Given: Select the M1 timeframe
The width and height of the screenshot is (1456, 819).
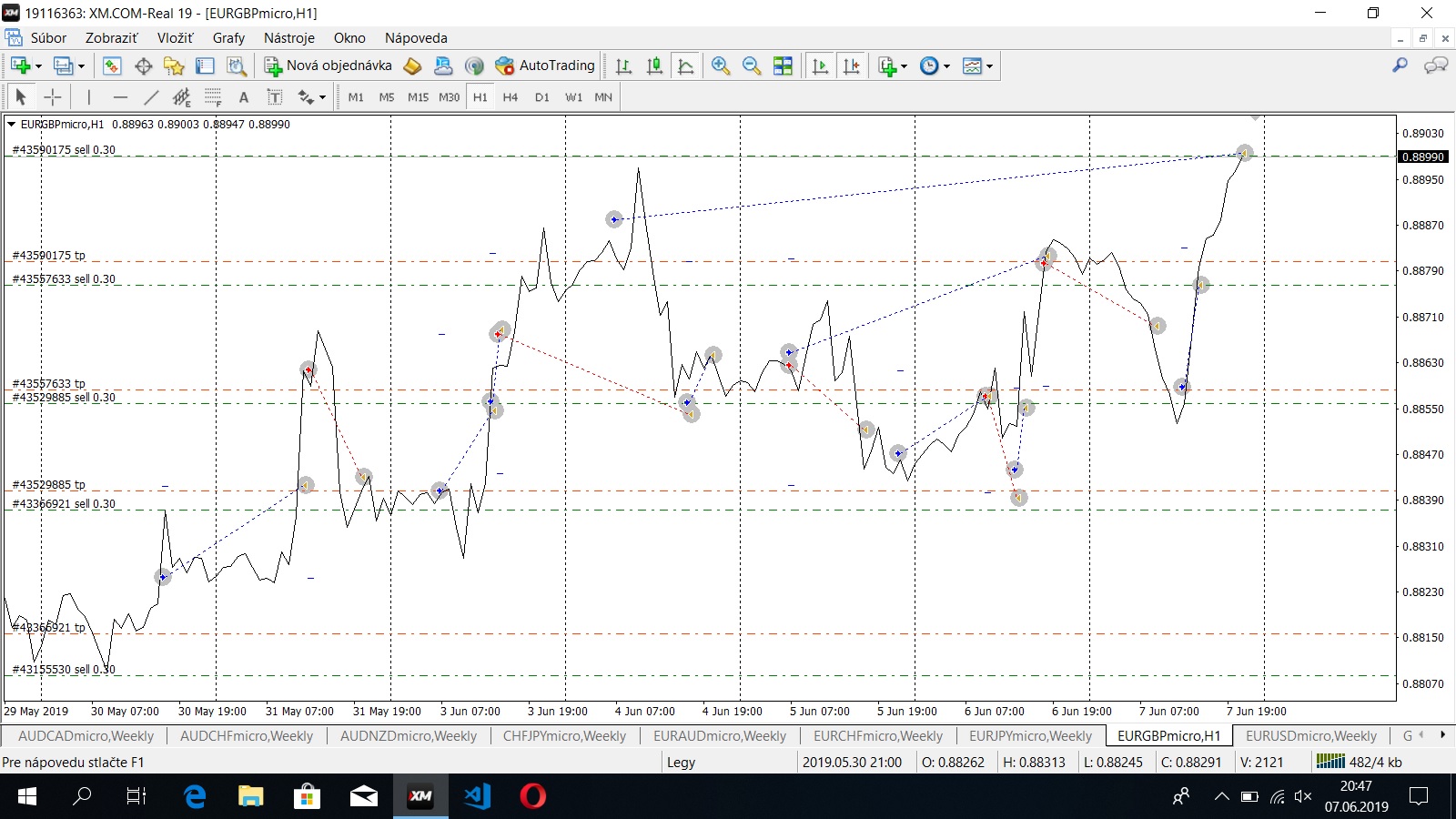Looking at the screenshot, I should (356, 96).
